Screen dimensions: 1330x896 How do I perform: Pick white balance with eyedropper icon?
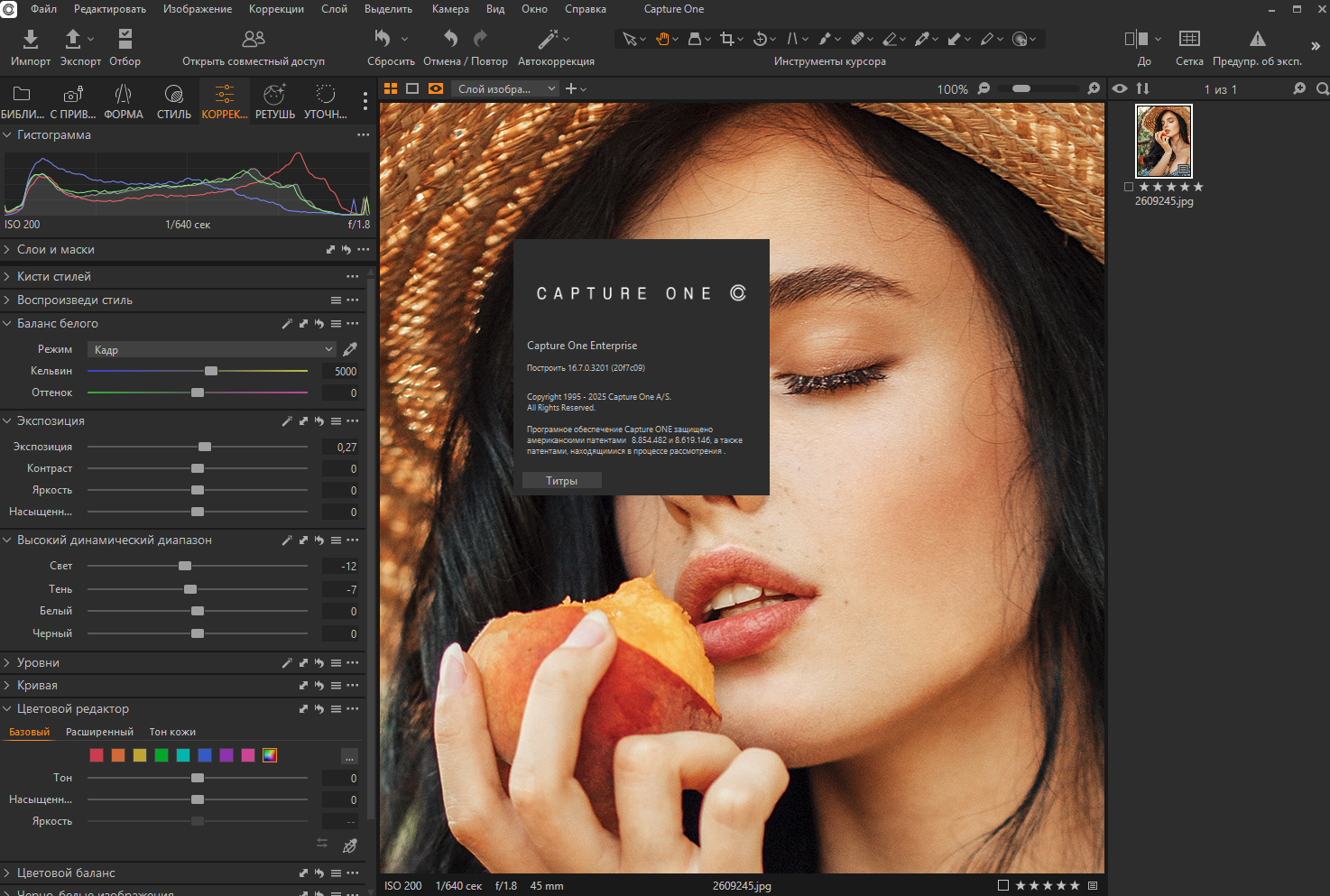pyautogui.click(x=350, y=349)
